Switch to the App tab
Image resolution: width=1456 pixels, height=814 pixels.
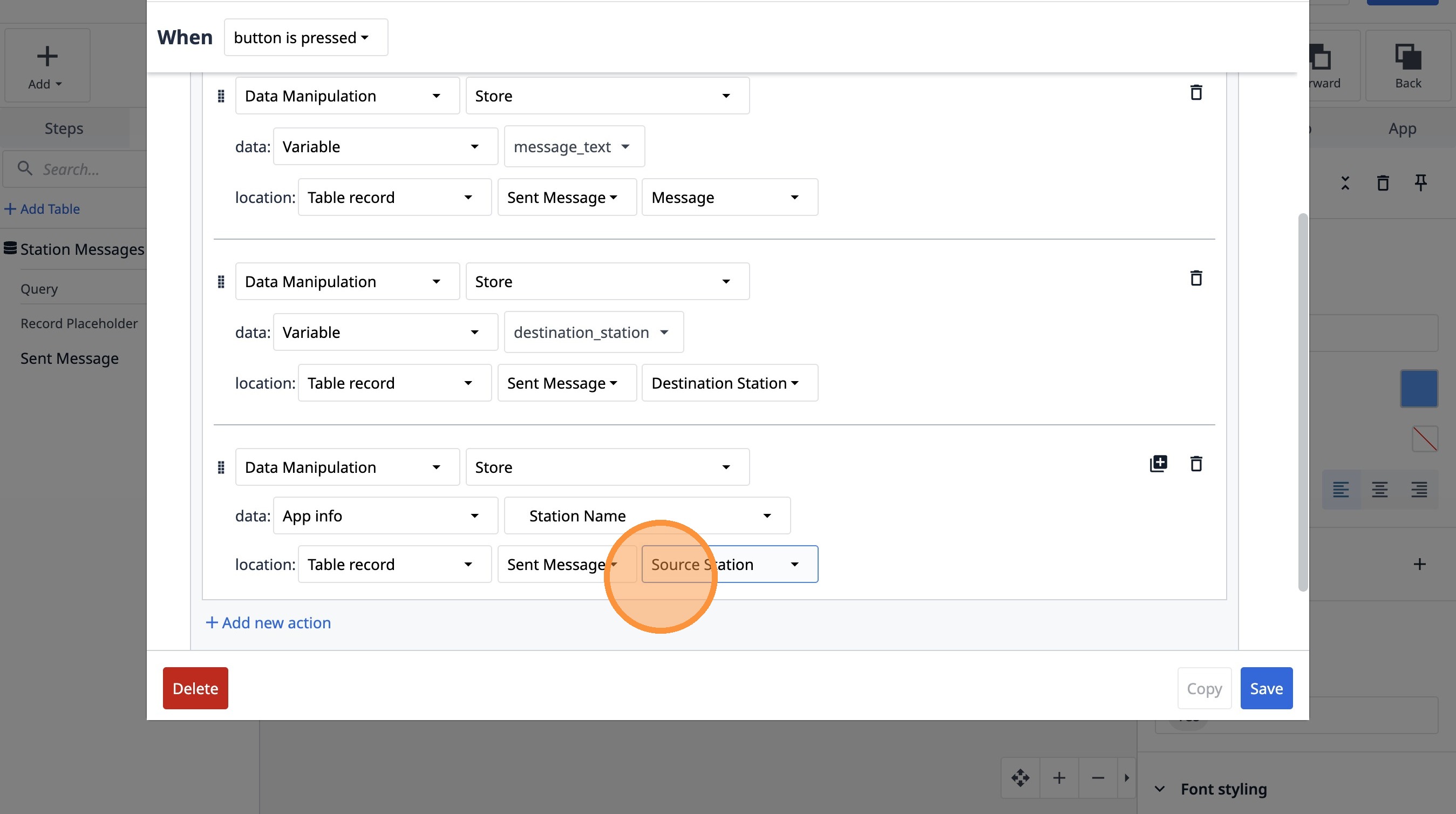(x=1401, y=129)
